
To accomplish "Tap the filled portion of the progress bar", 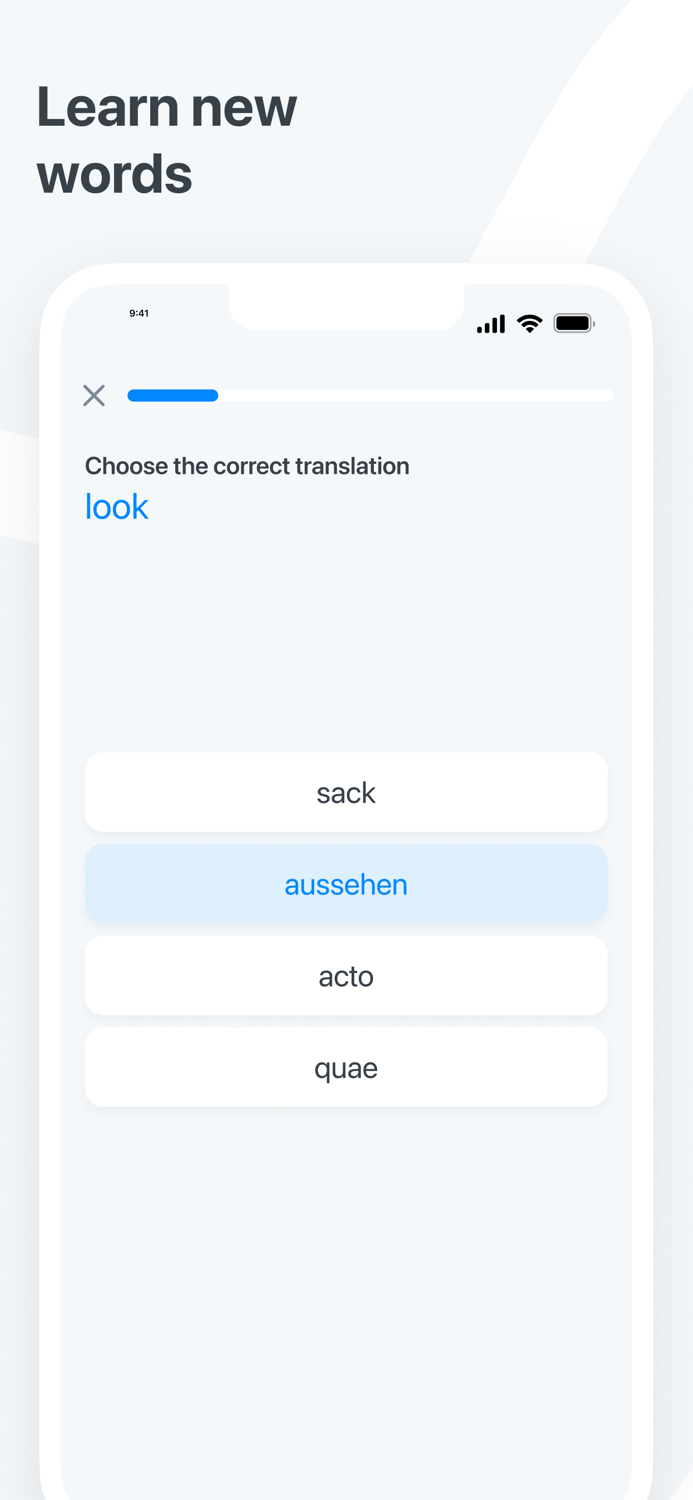I will (172, 395).
